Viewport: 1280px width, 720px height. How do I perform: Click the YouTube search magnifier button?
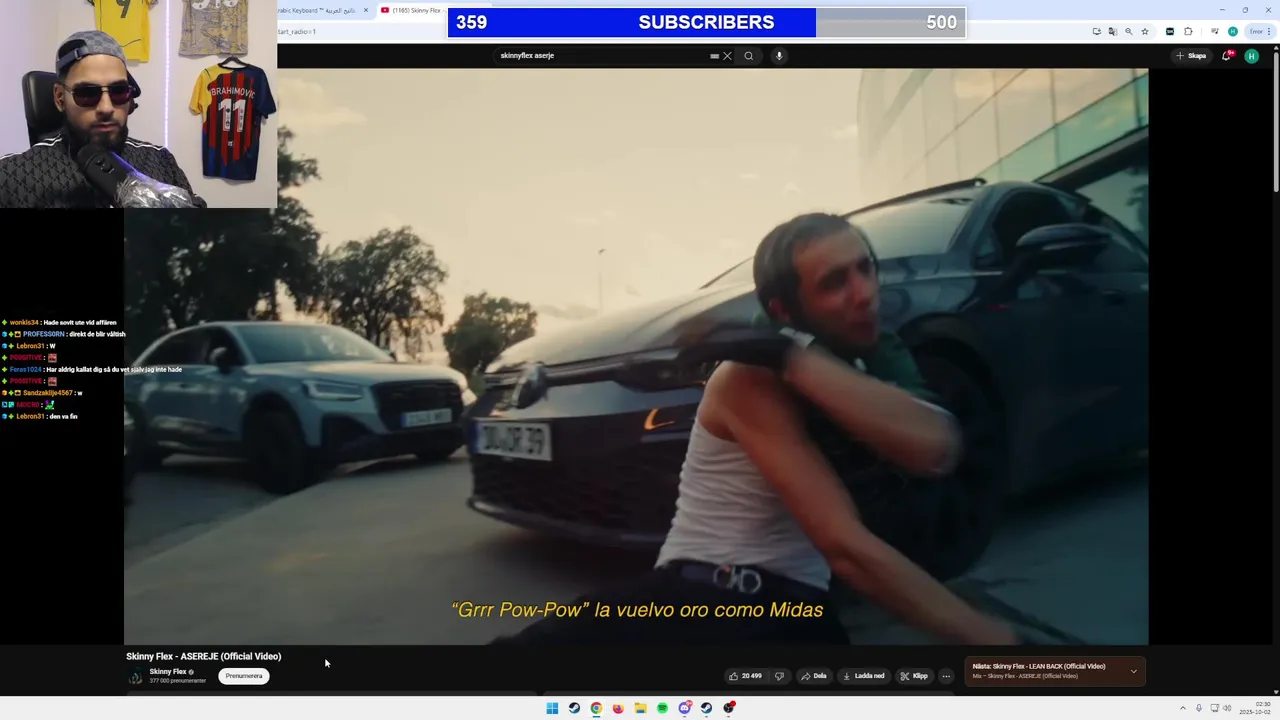click(x=748, y=56)
